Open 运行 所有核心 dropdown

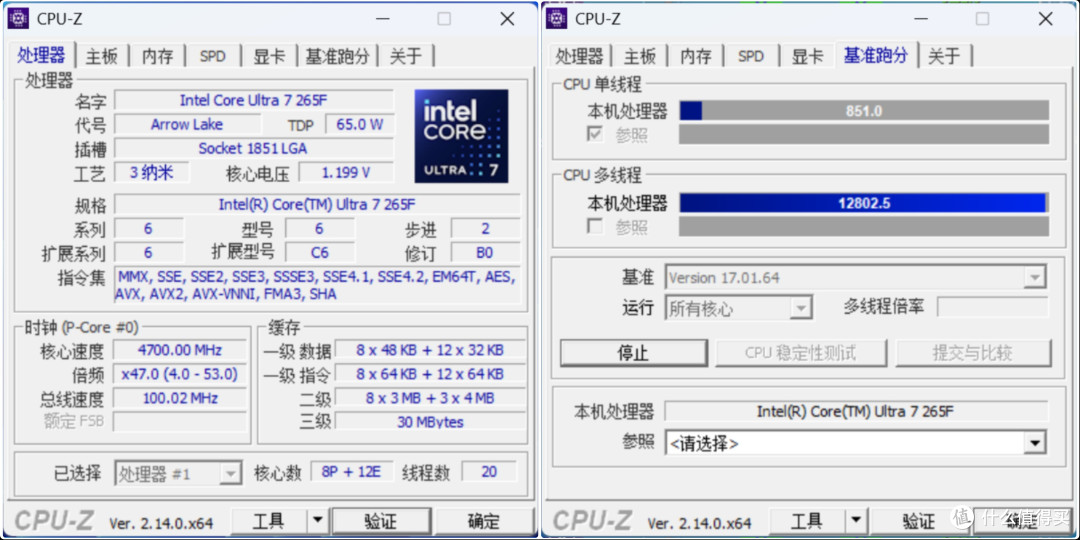739,308
